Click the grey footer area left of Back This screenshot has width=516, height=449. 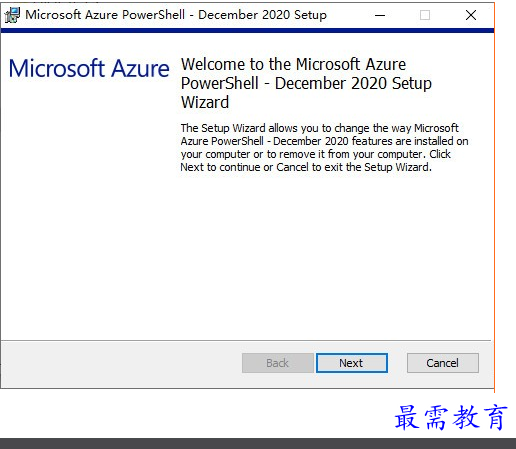click(122, 363)
